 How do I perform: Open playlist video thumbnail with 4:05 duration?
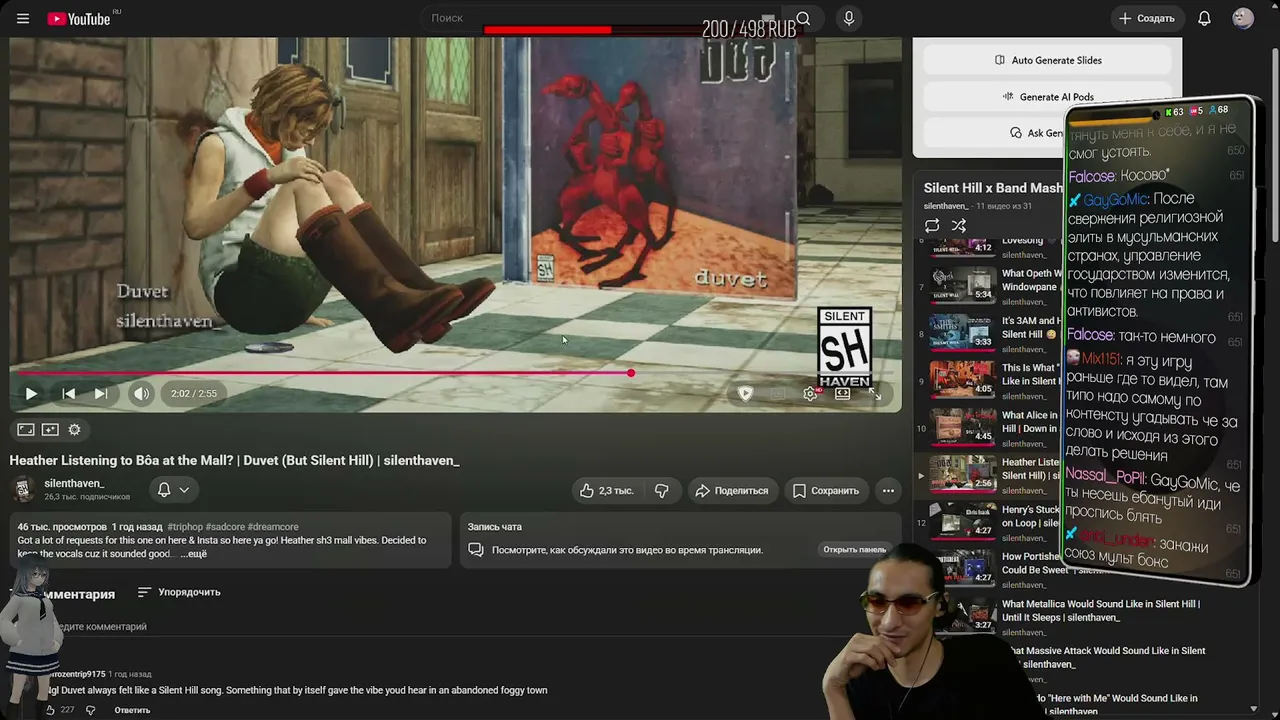[x=962, y=380]
